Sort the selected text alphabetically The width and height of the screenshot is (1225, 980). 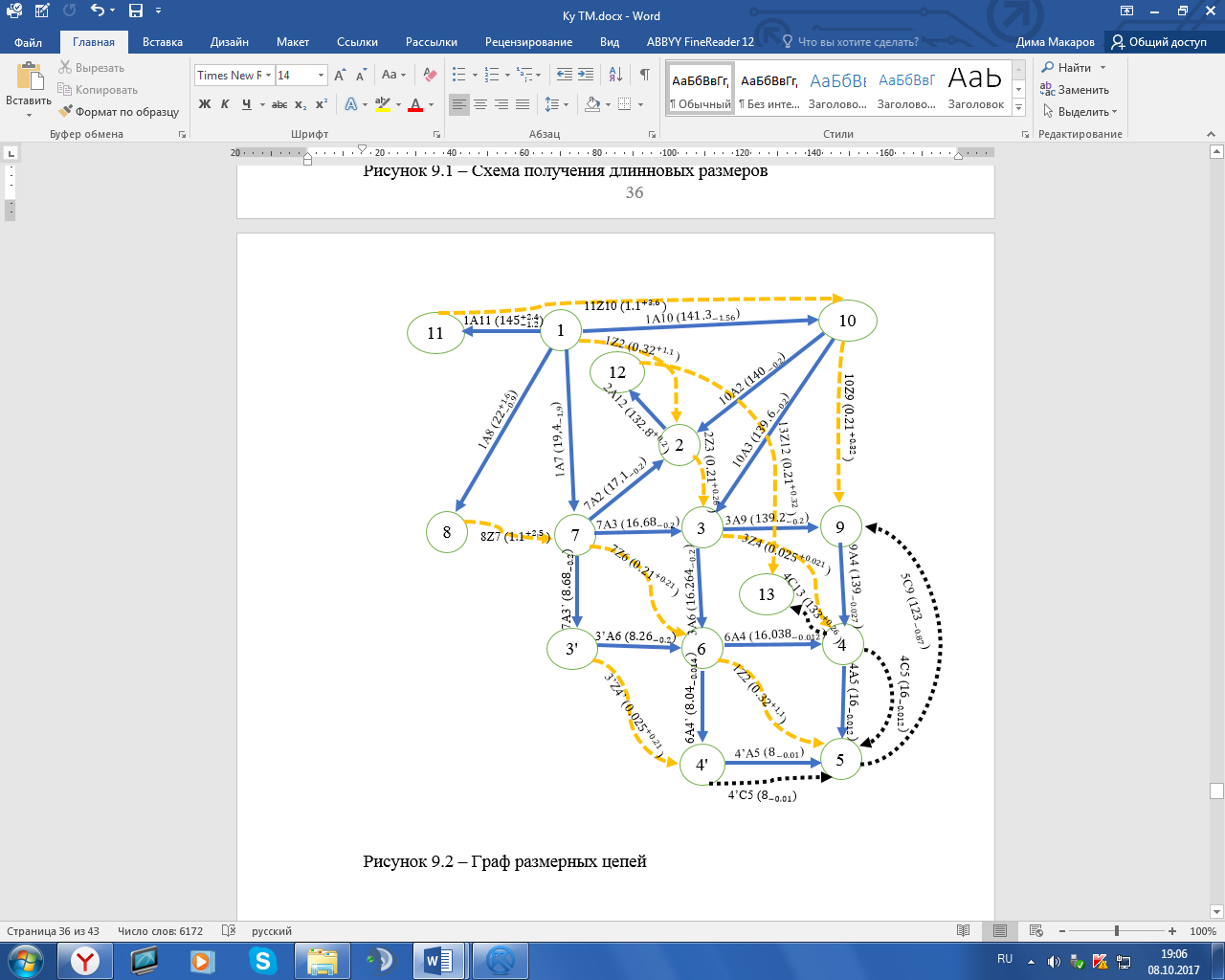coord(615,75)
